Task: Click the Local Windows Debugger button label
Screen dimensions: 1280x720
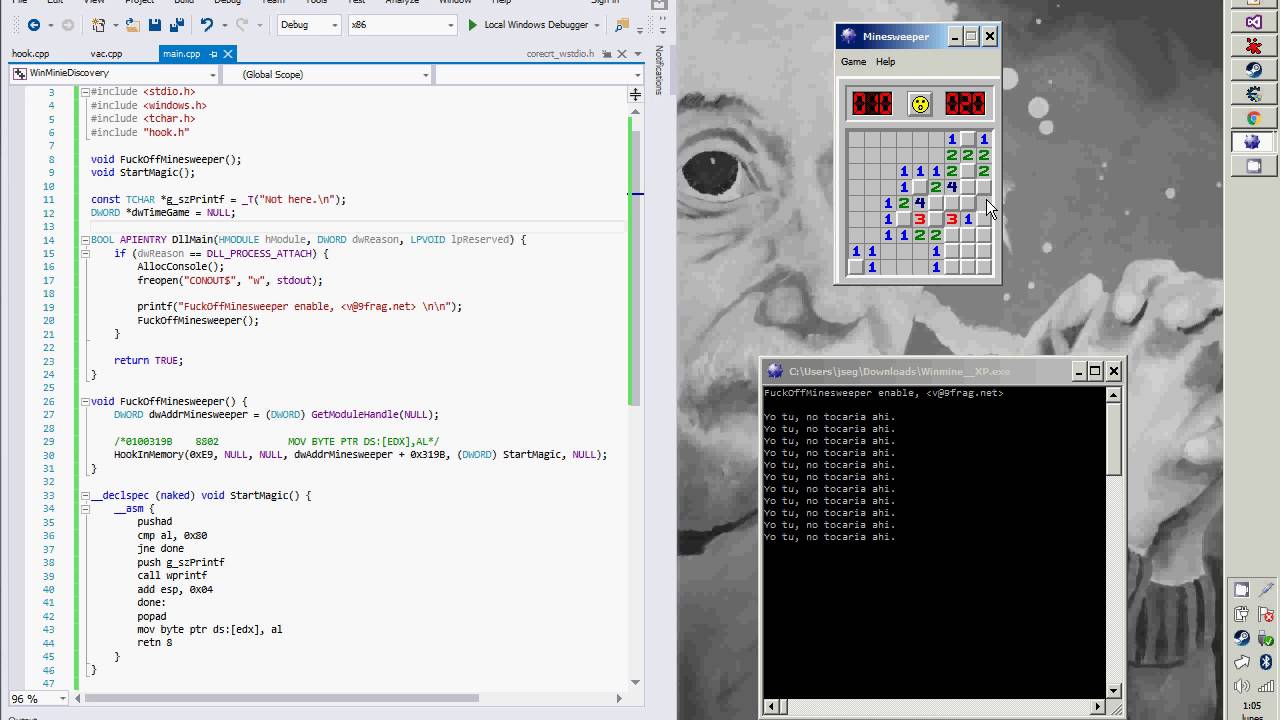Action: point(536,25)
